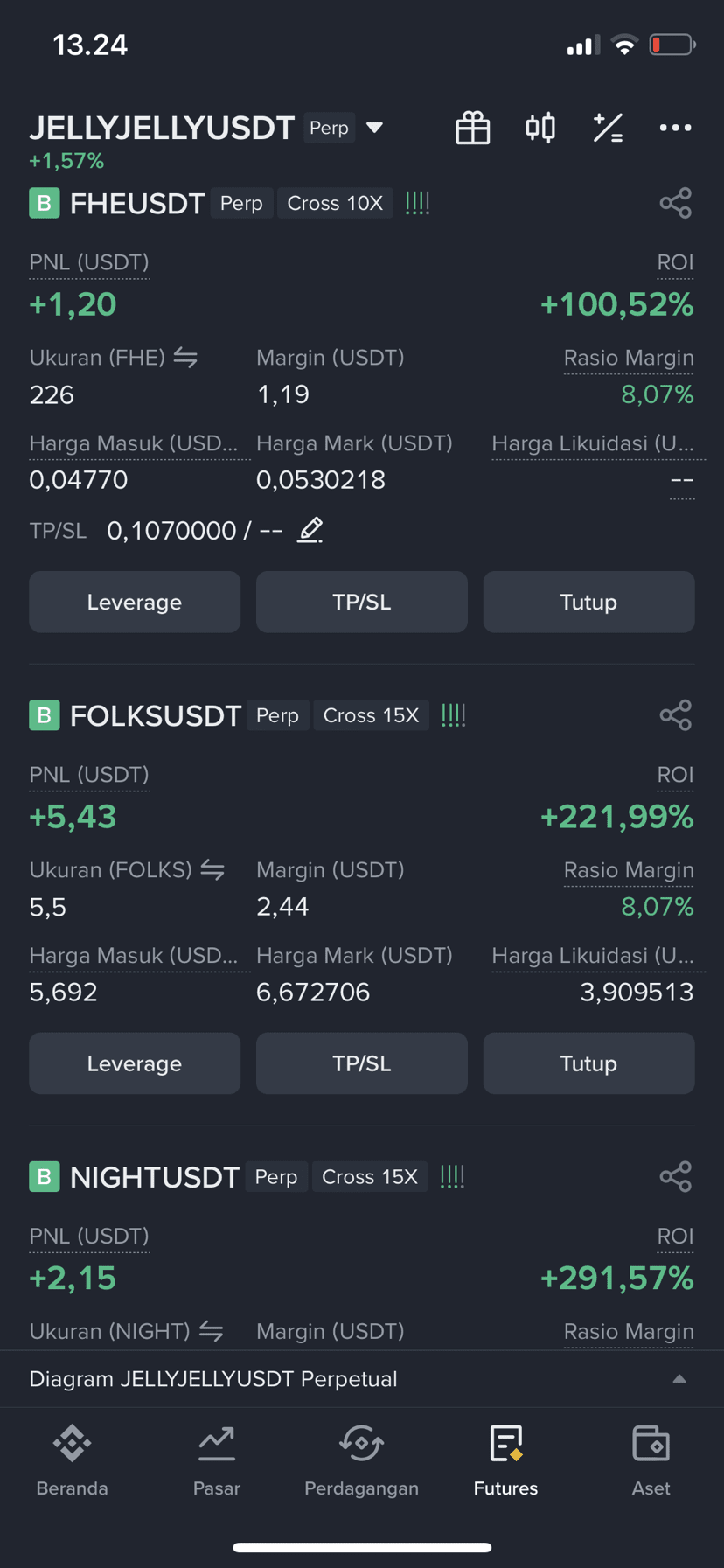Open the JELLYJELLYUSDT pair dropdown arrow
The image size is (724, 1568).
tap(375, 128)
